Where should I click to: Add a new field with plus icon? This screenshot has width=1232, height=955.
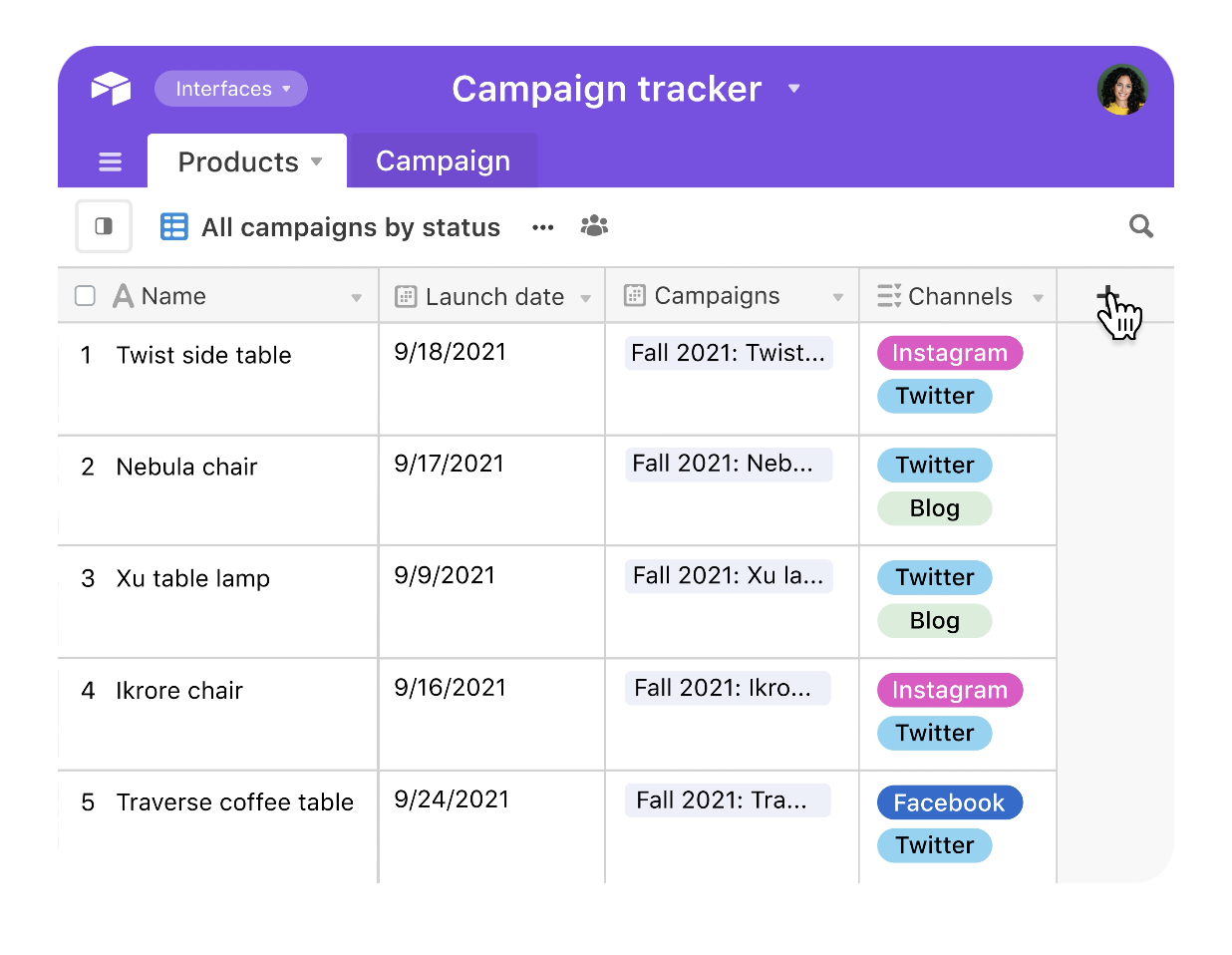(x=1107, y=296)
